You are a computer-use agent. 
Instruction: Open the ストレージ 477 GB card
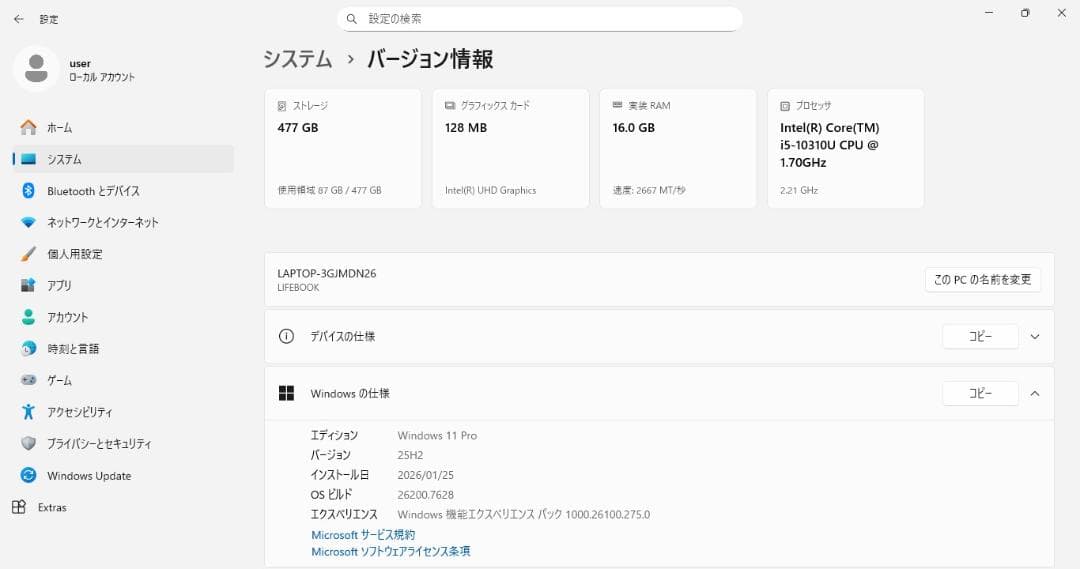tap(343, 148)
